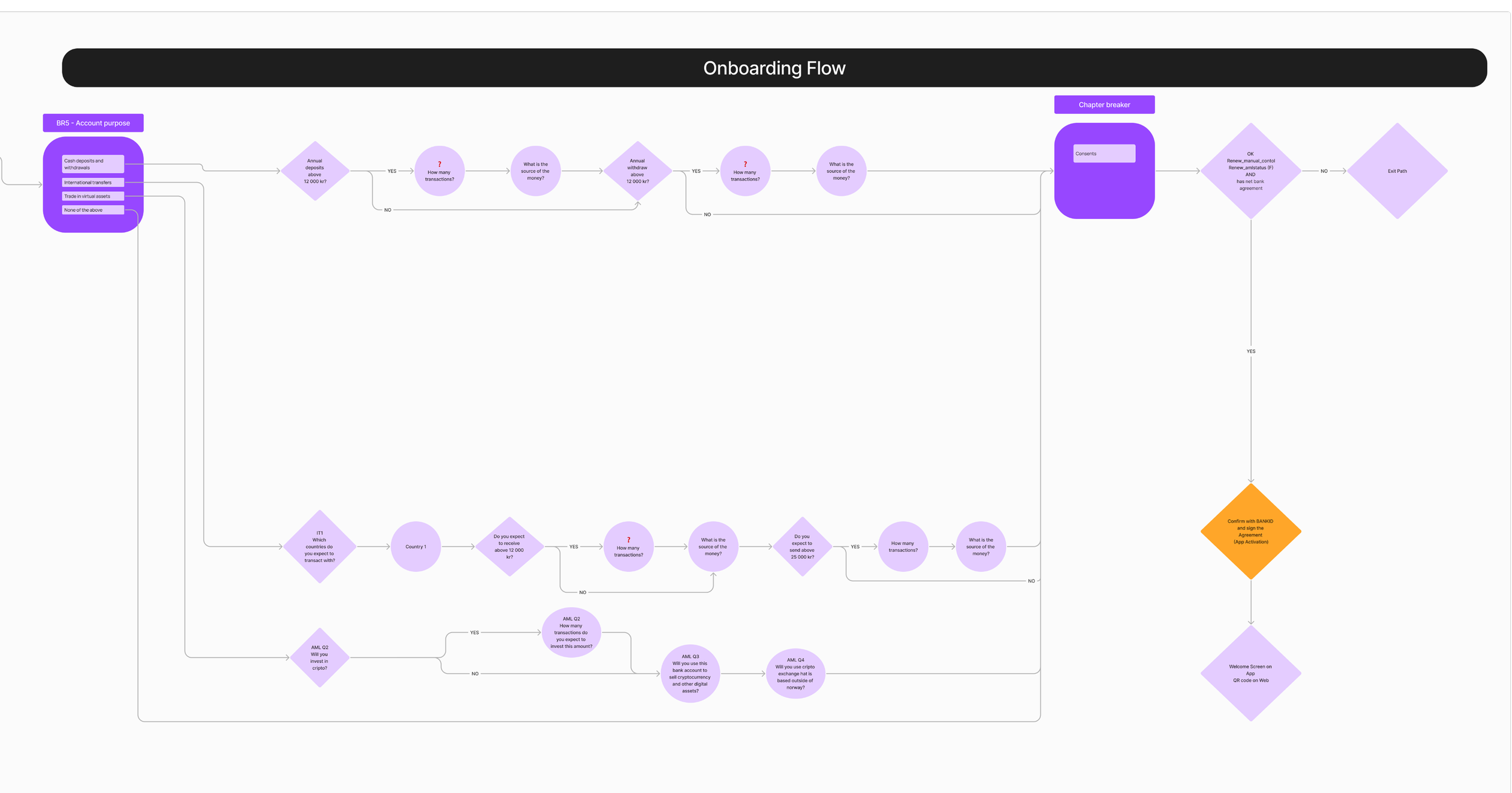Select the Onboarding Flow title banner
Image resolution: width=1512 pixels, height=793 pixels.
pos(774,68)
